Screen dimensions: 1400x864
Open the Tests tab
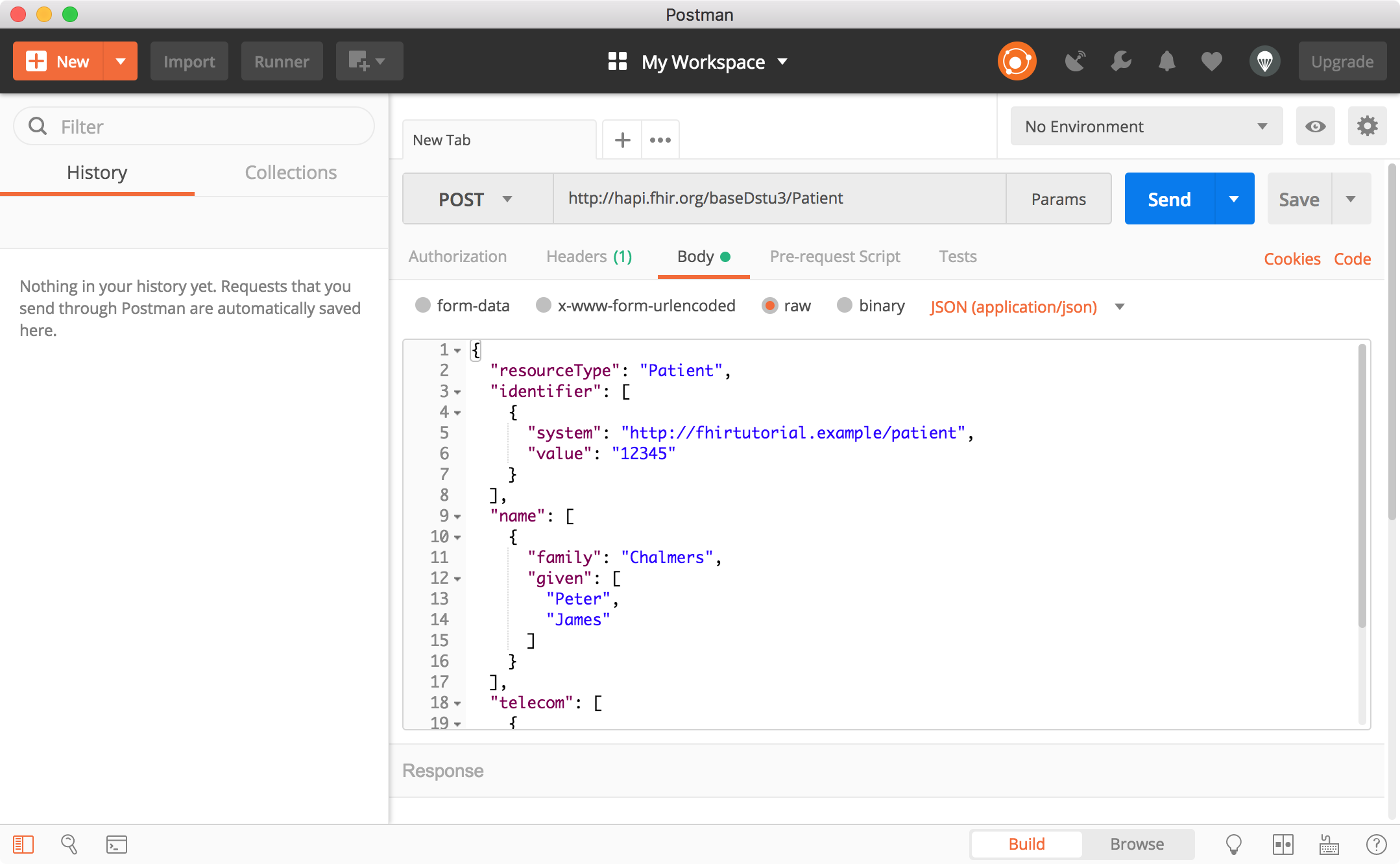click(x=958, y=256)
